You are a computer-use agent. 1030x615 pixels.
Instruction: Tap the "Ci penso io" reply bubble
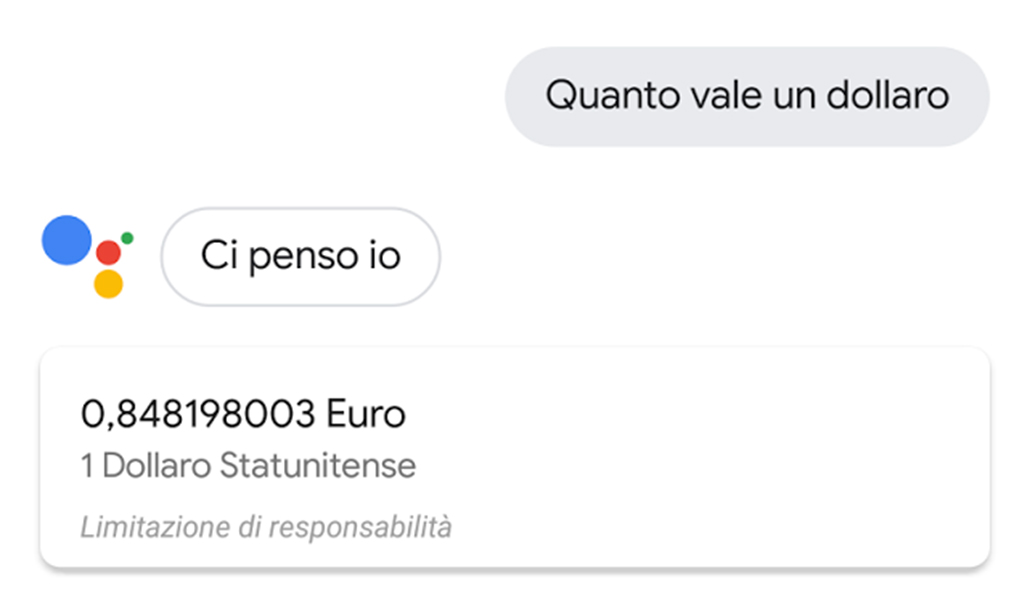click(300, 256)
